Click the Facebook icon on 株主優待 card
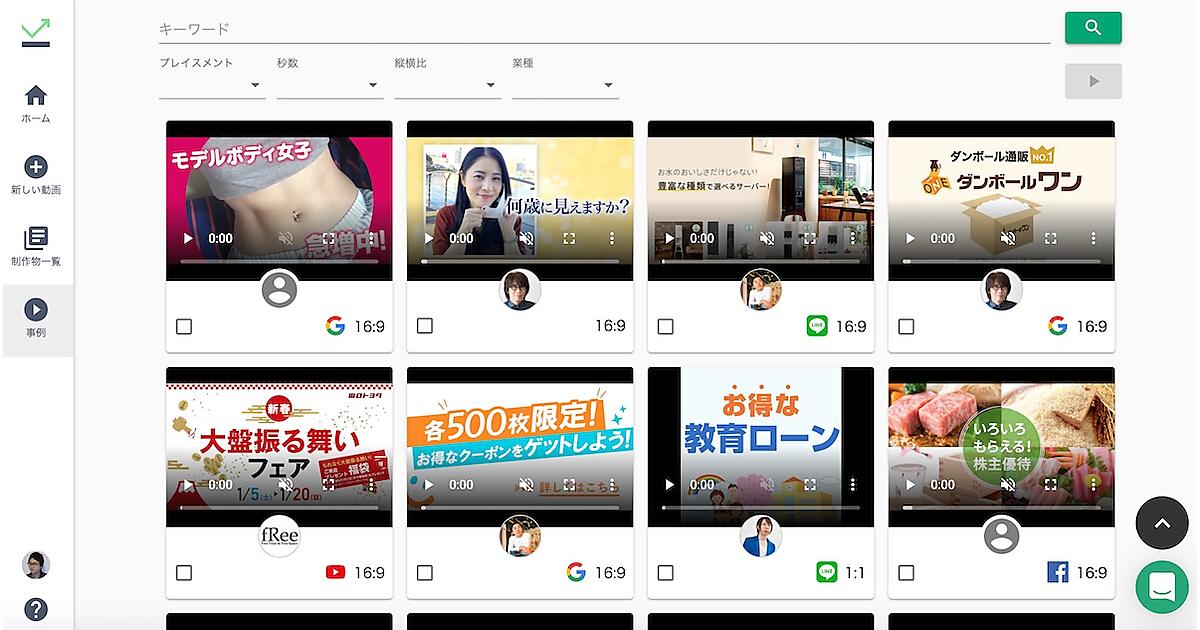Viewport: 1200px width, 630px height. click(1058, 573)
